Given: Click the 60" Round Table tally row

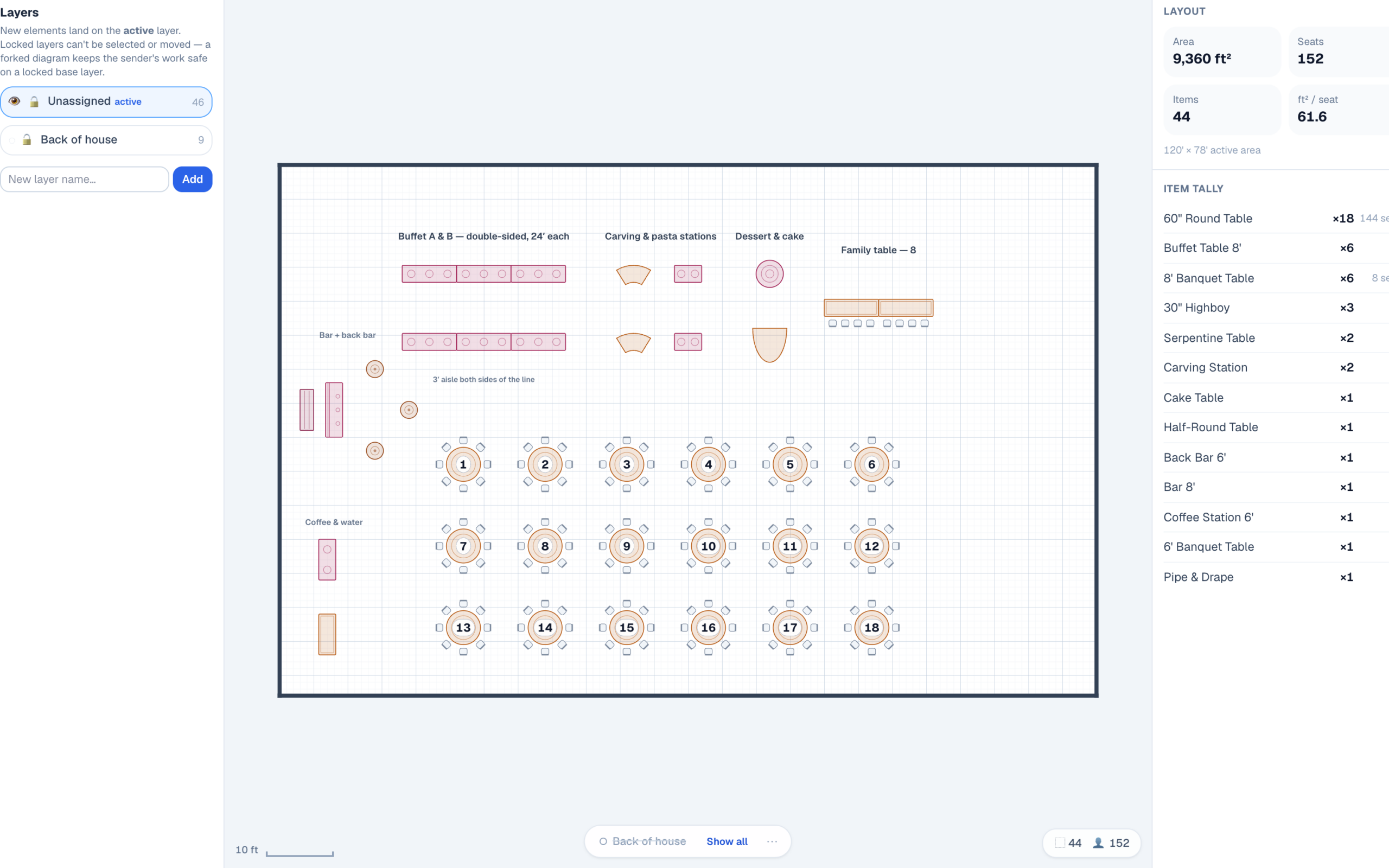Looking at the screenshot, I should (1276, 219).
